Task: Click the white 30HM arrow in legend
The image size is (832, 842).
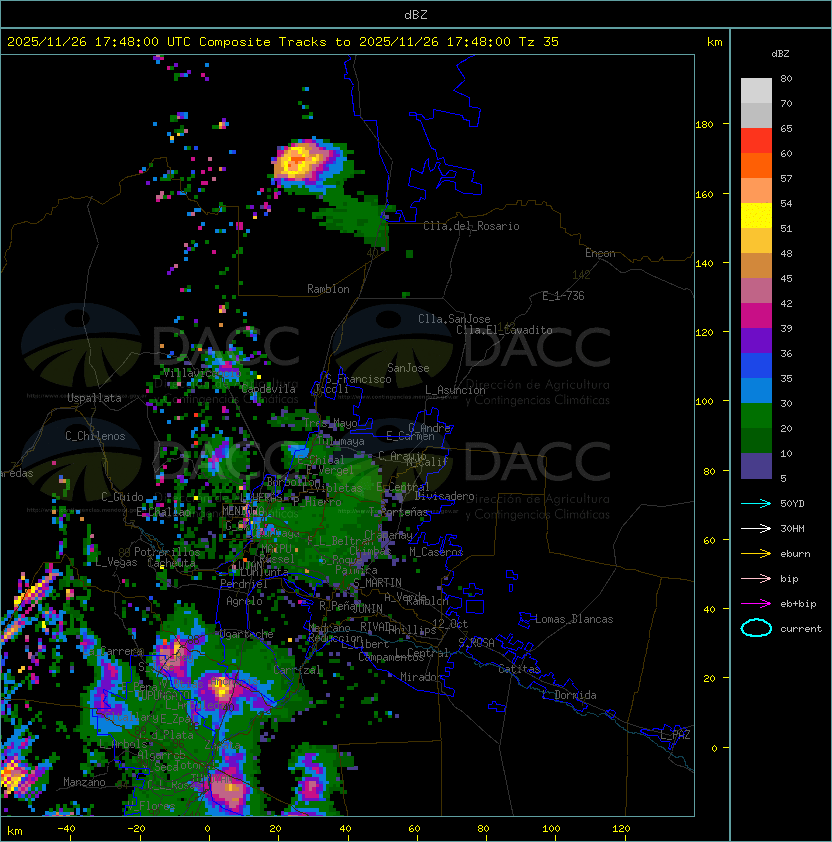Action: coord(756,529)
